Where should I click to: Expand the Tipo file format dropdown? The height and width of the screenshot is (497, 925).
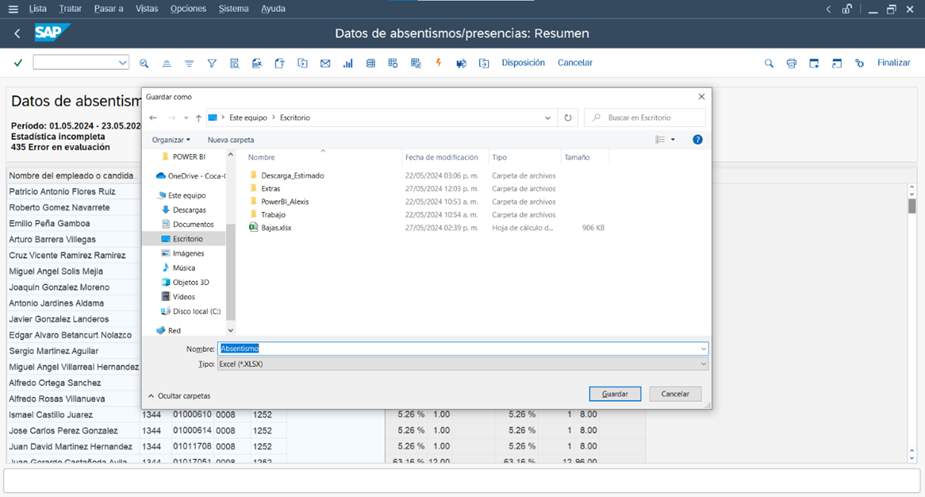point(703,365)
